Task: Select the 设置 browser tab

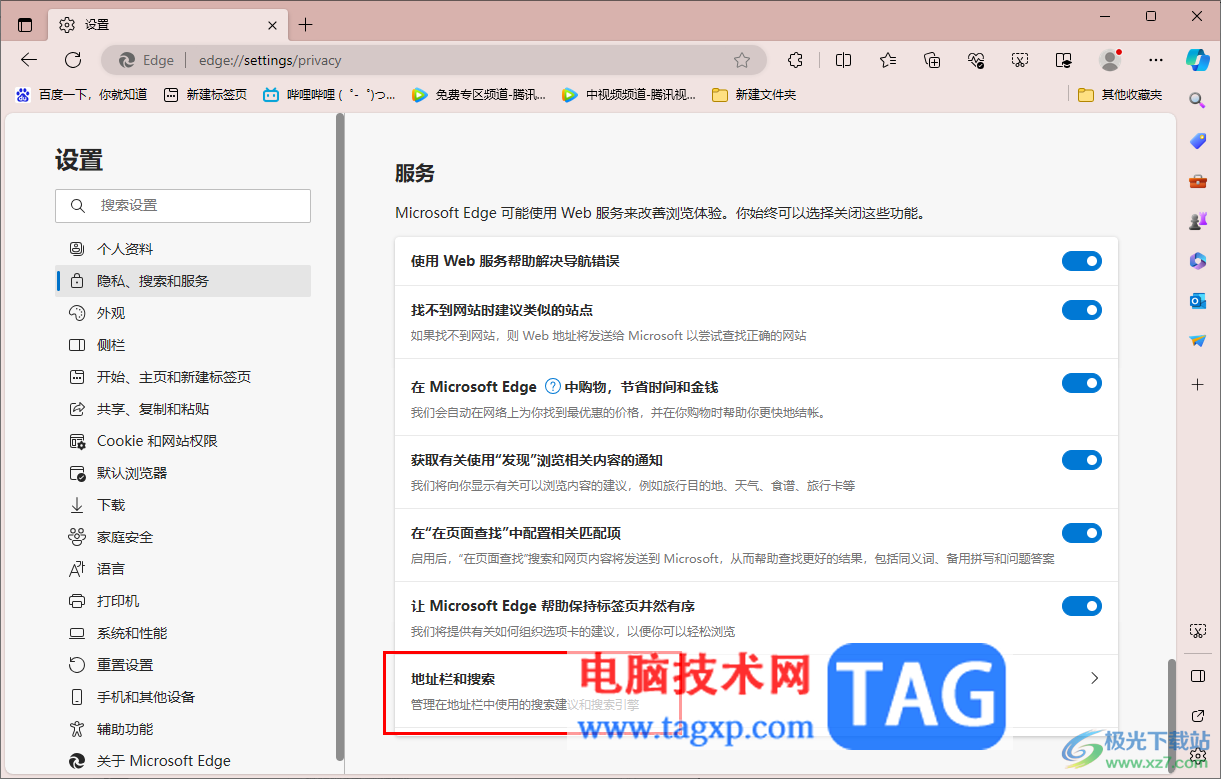Action: click(x=168, y=25)
